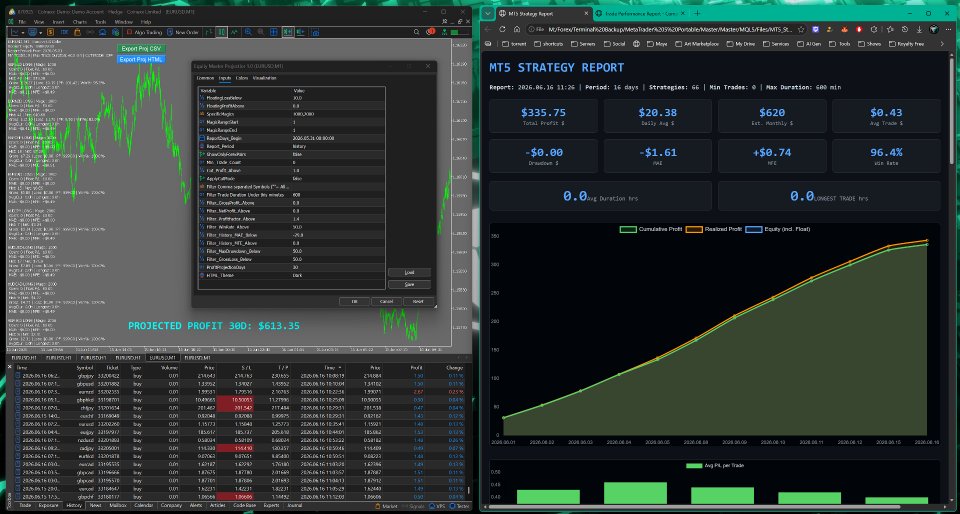Toggle Equity (incl. Float) legend swatch
The height and width of the screenshot is (514, 960).
(754, 229)
